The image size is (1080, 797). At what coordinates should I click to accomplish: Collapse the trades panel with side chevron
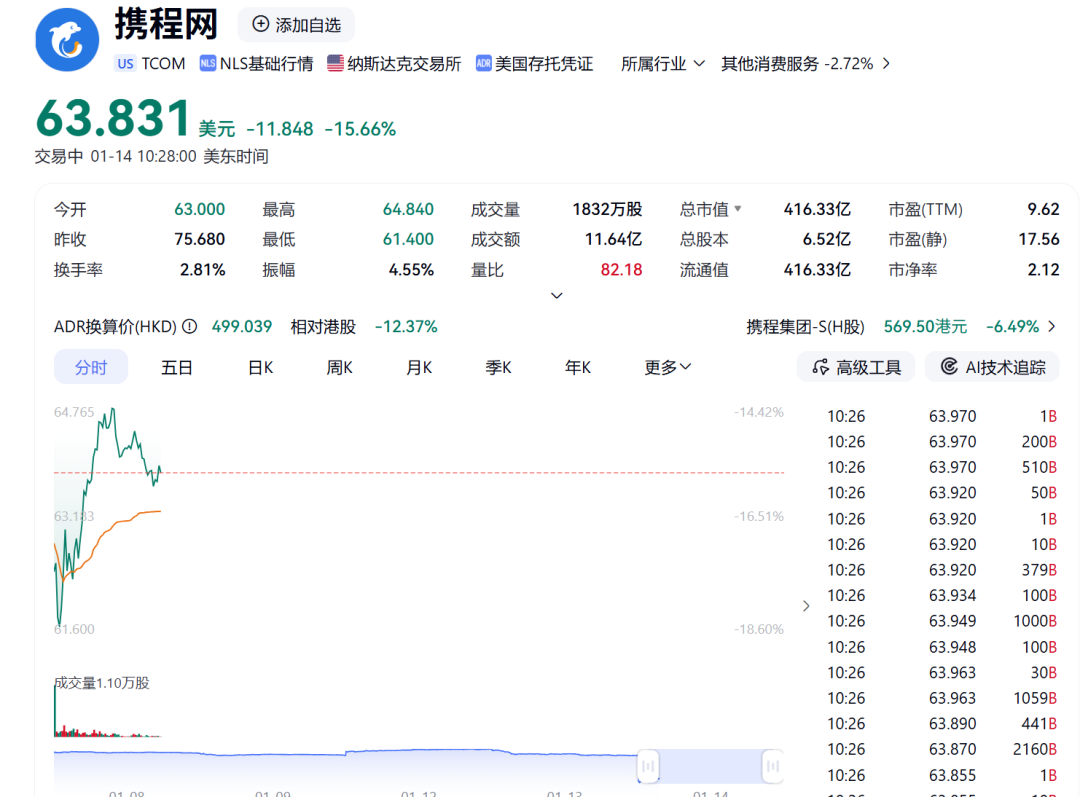806,606
